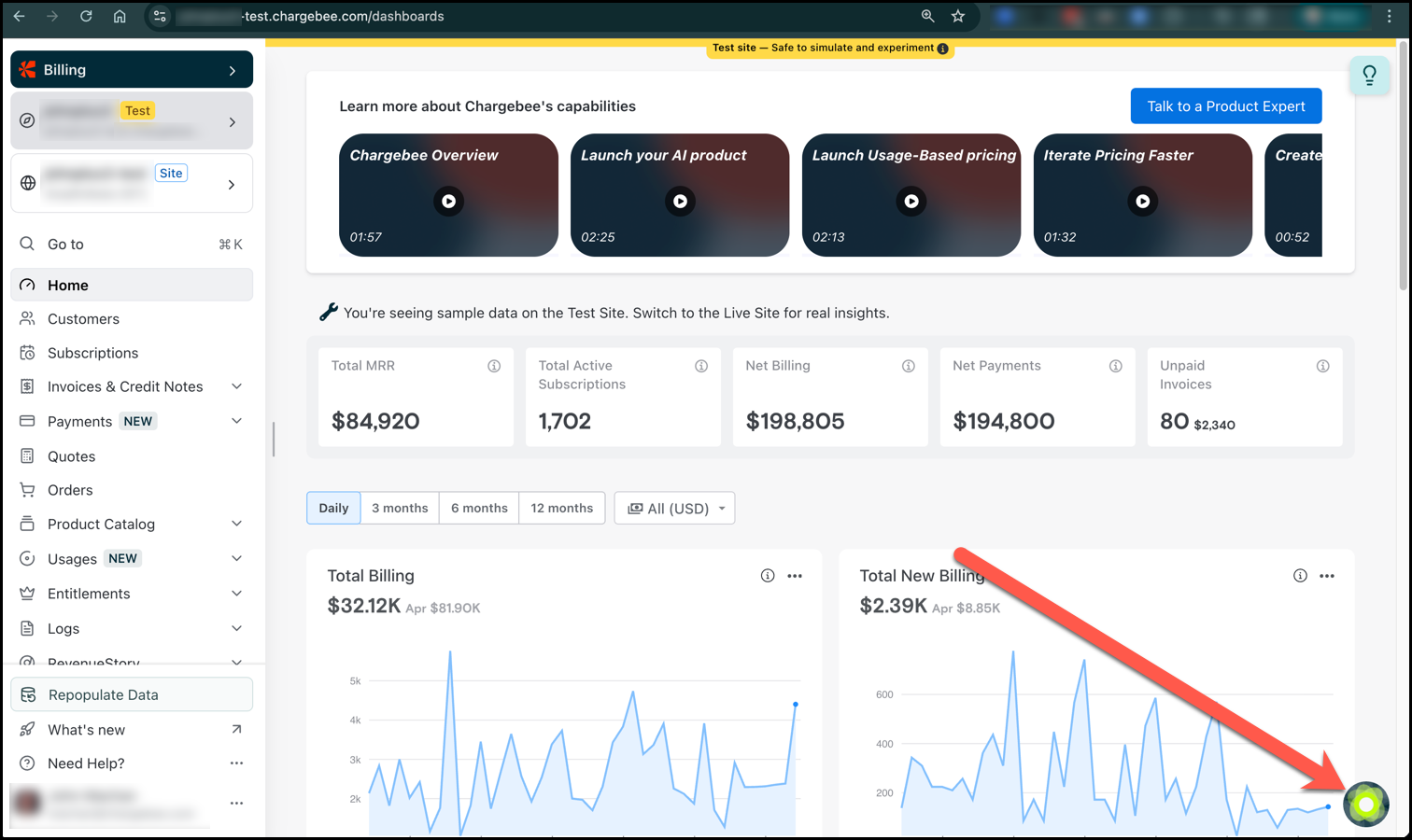Image resolution: width=1412 pixels, height=840 pixels.
Task: Open Need Help more options menu
Action: 237,763
